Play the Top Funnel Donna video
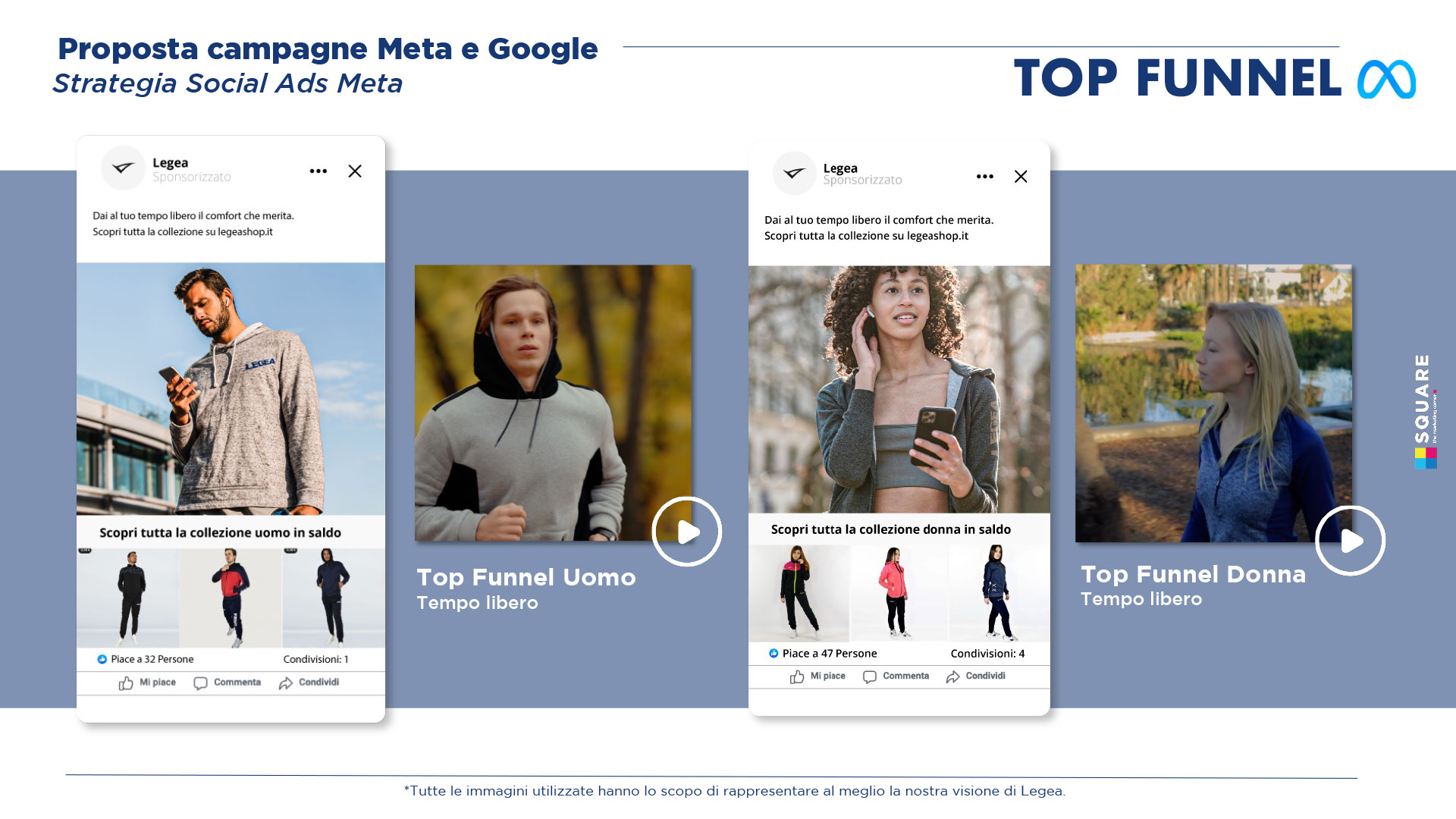Image resolution: width=1456 pixels, height=819 pixels. click(x=1351, y=541)
